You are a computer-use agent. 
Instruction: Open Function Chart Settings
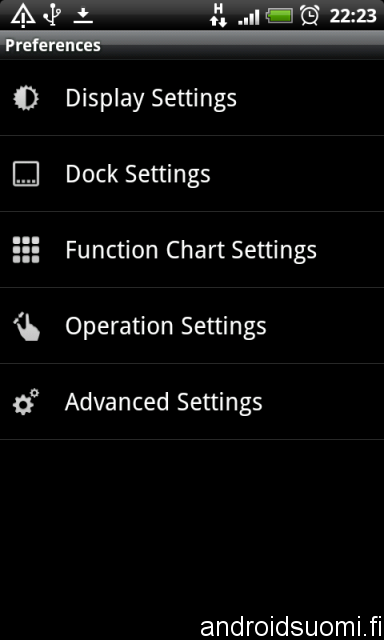tap(192, 250)
